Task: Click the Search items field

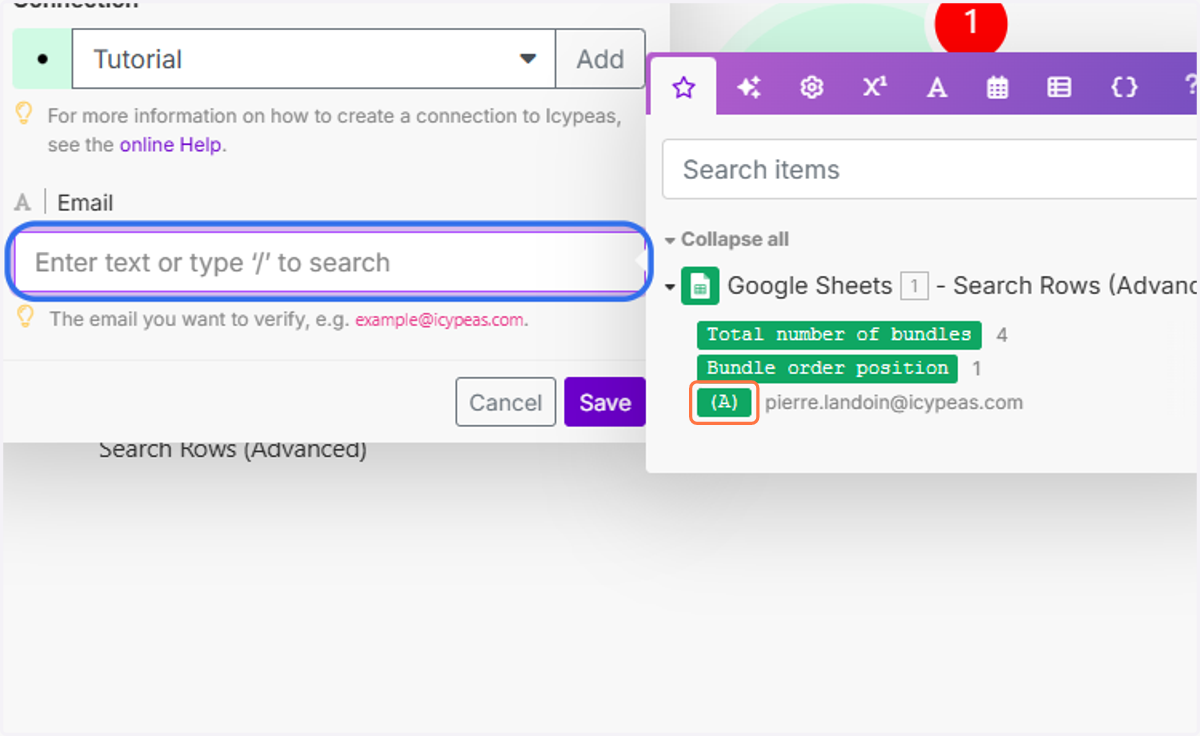Action: pyautogui.click(x=930, y=169)
